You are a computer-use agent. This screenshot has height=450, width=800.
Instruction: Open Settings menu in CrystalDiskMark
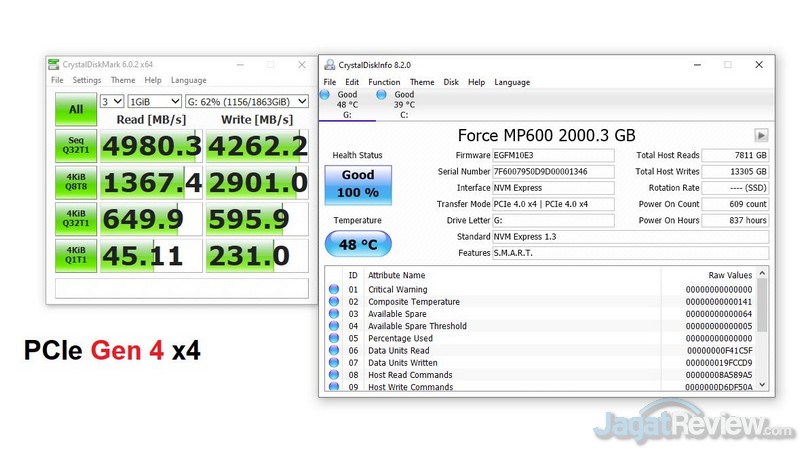[87, 80]
